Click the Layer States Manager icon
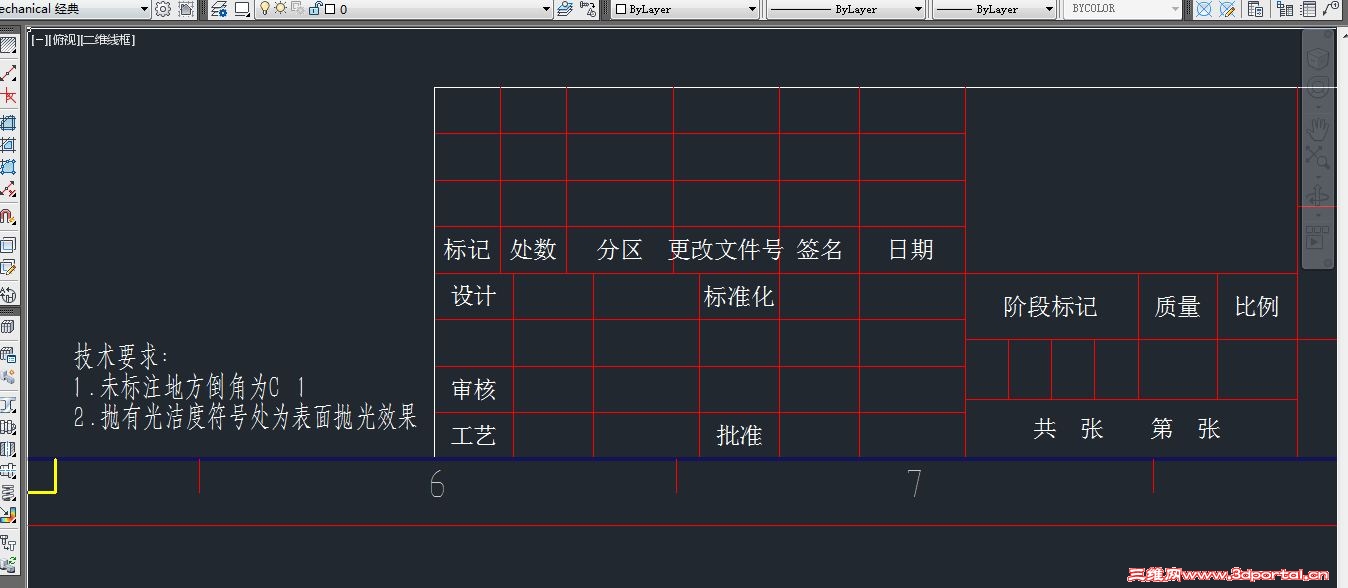The height and width of the screenshot is (588, 1348). point(565,8)
